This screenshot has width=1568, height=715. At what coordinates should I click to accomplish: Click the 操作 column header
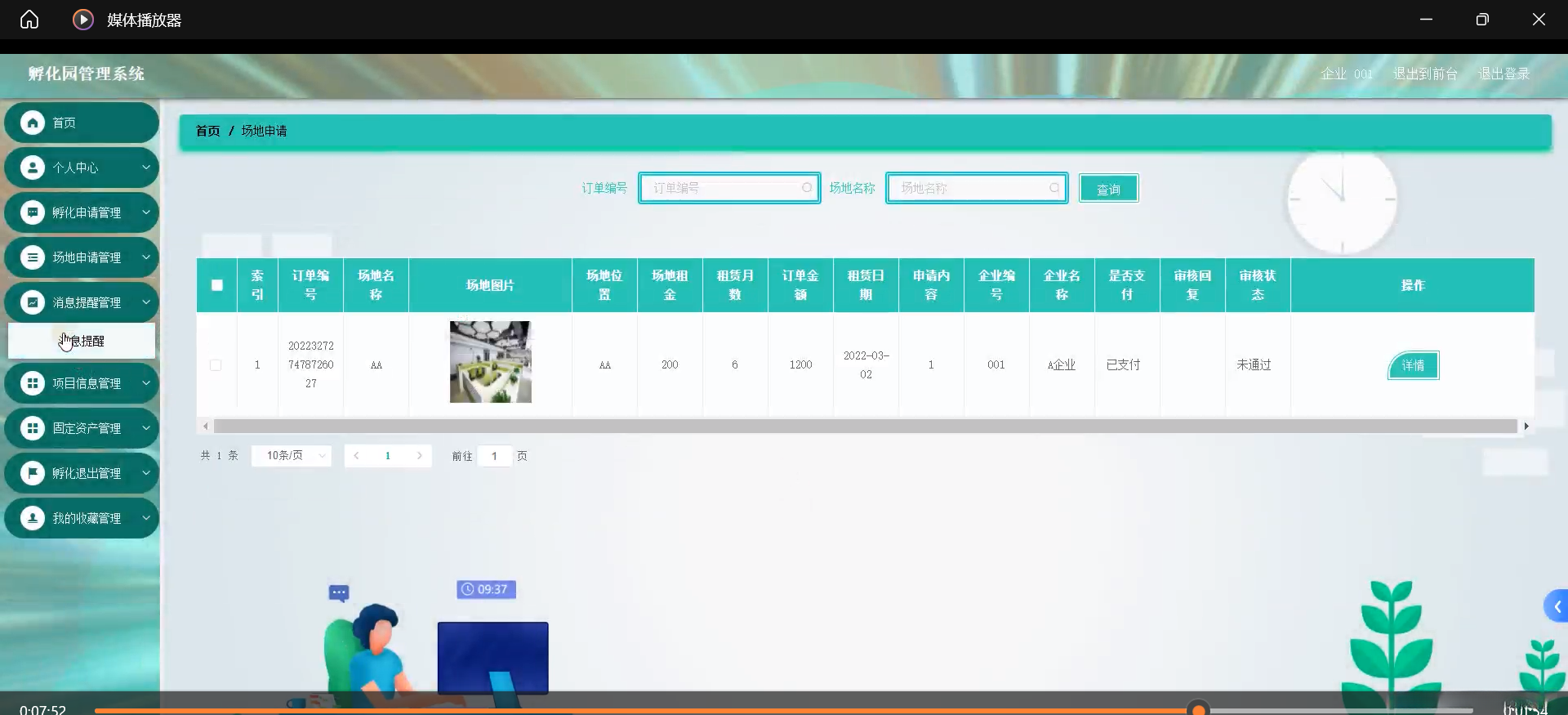[1413, 285]
